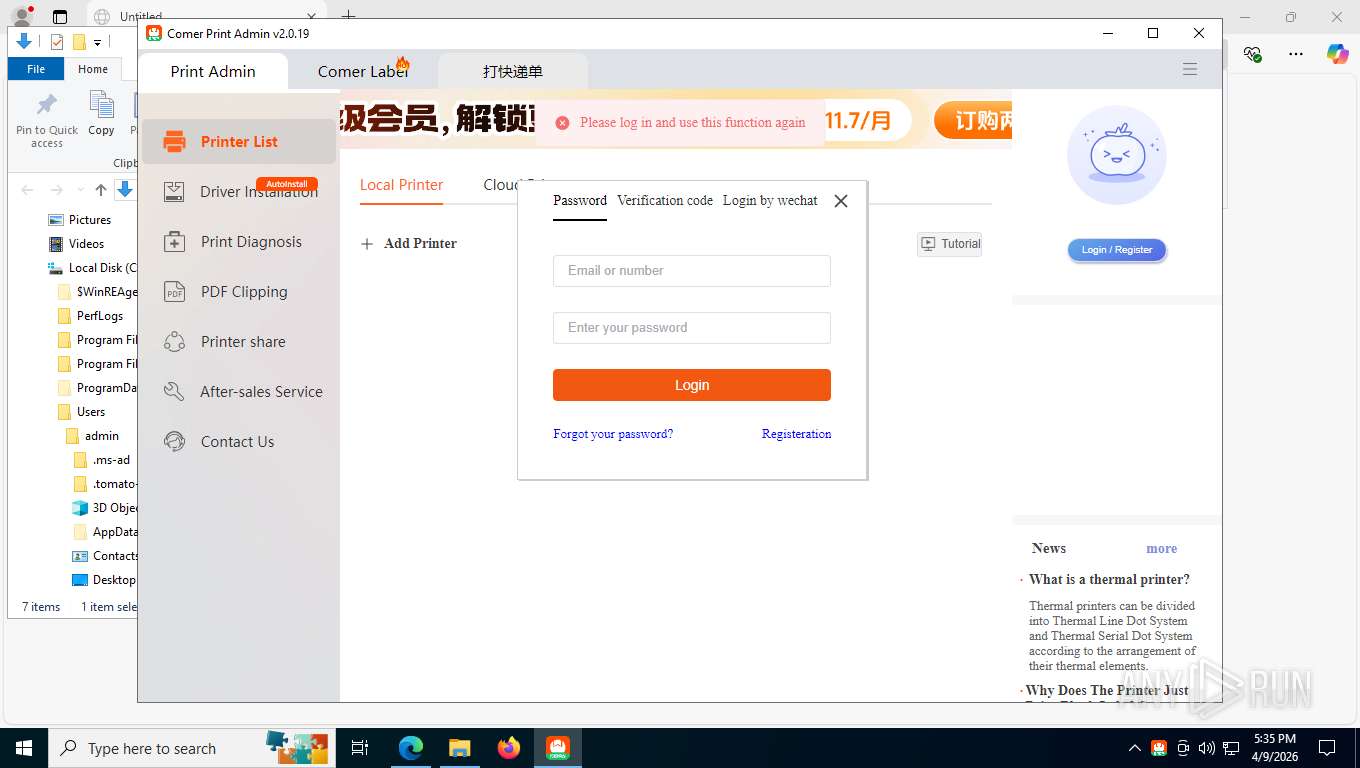Open Printer List sidebar icon
The width and height of the screenshot is (1360, 768).
pos(175,142)
